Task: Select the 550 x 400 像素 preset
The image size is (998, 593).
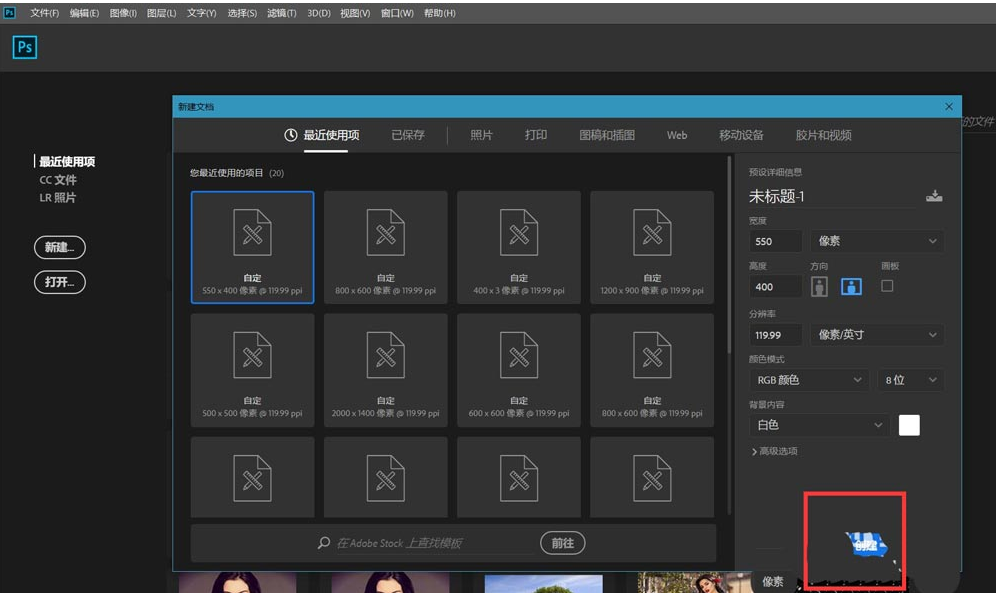Action: pos(252,247)
